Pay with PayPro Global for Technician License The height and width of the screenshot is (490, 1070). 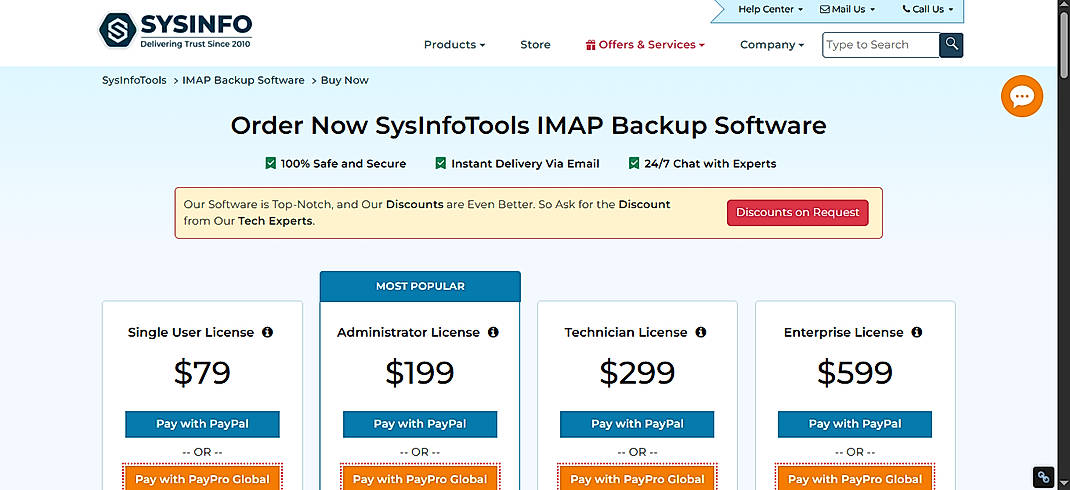637,477
